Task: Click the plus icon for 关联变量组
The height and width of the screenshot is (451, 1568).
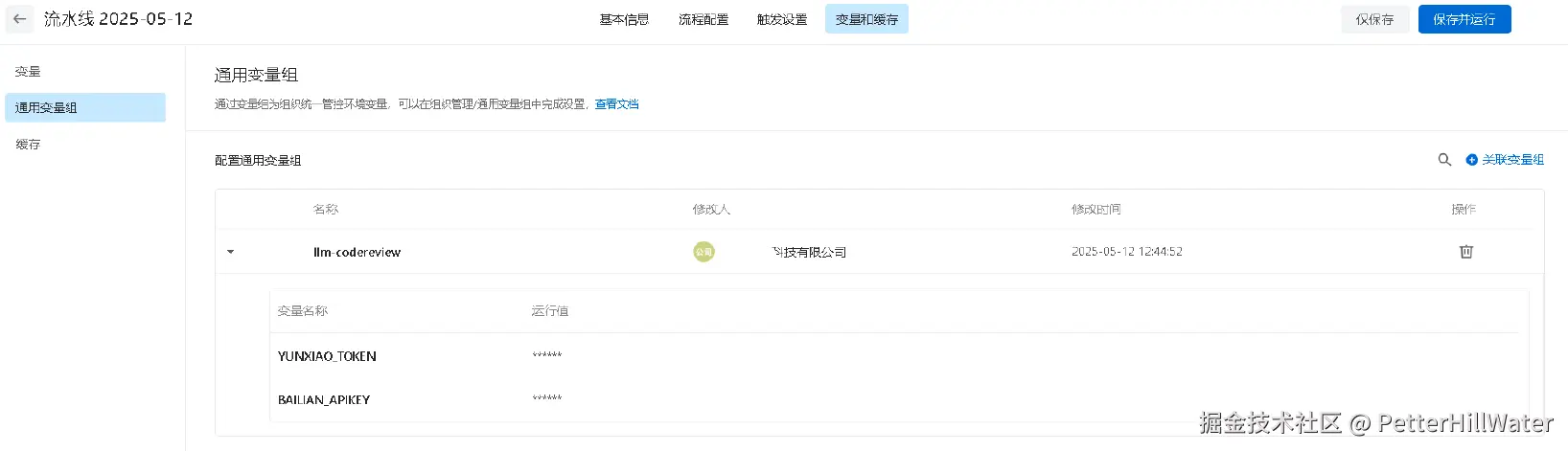Action: tap(1472, 160)
